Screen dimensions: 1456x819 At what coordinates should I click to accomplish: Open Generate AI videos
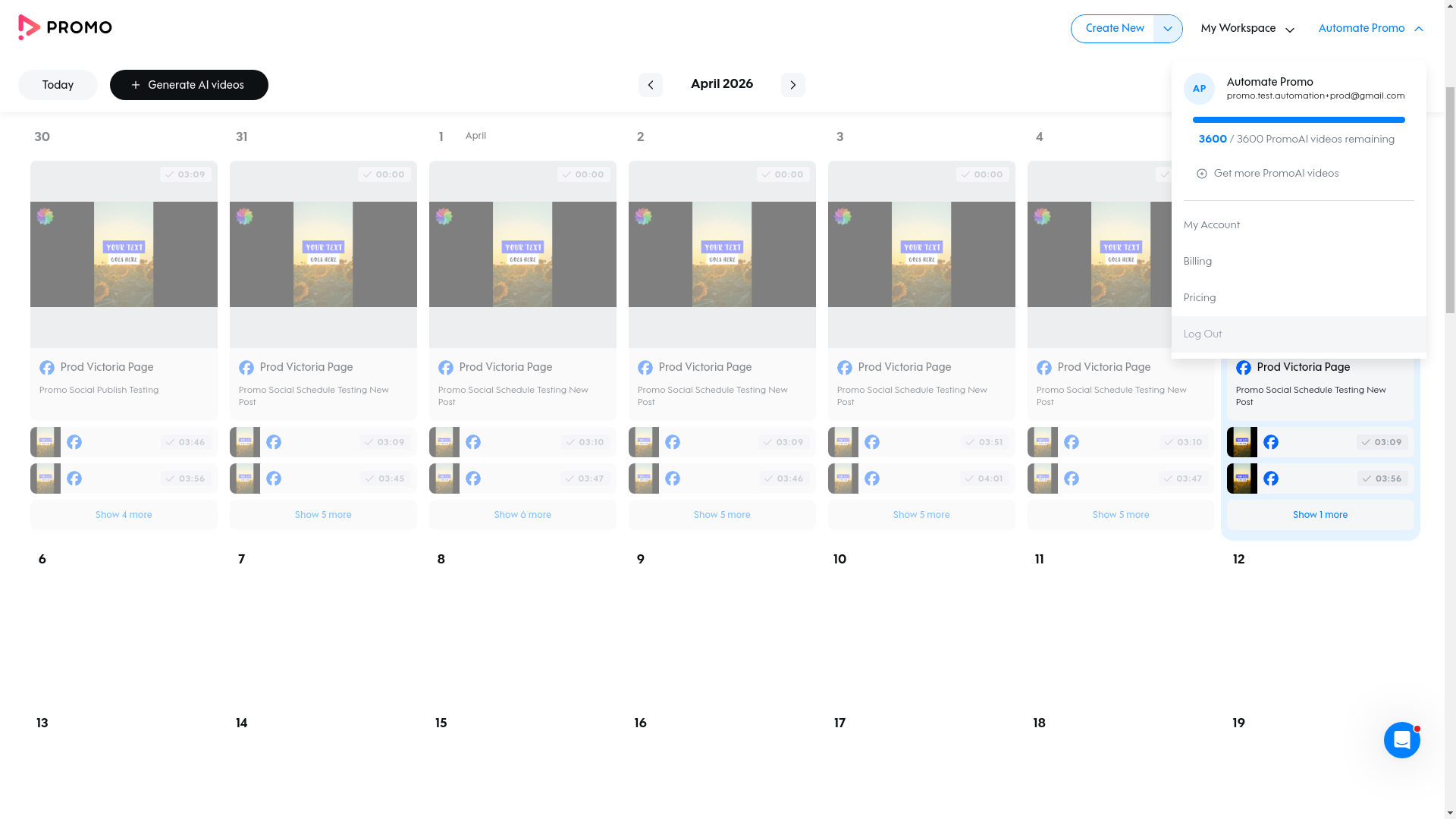point(189,85)
